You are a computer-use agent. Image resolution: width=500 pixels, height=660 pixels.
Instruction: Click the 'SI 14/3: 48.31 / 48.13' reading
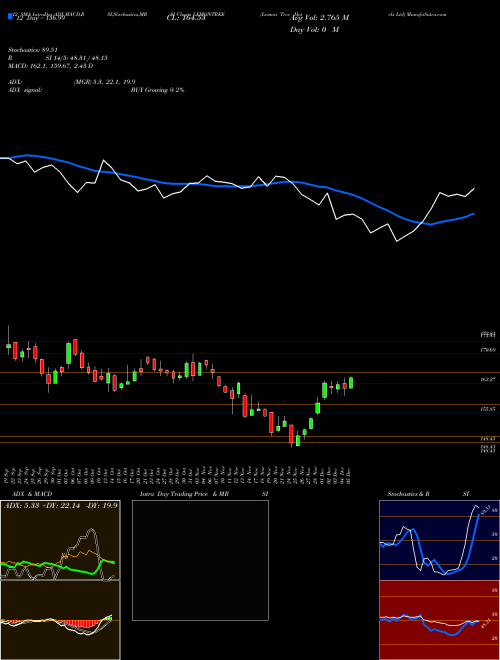click(x=77, y=58)
